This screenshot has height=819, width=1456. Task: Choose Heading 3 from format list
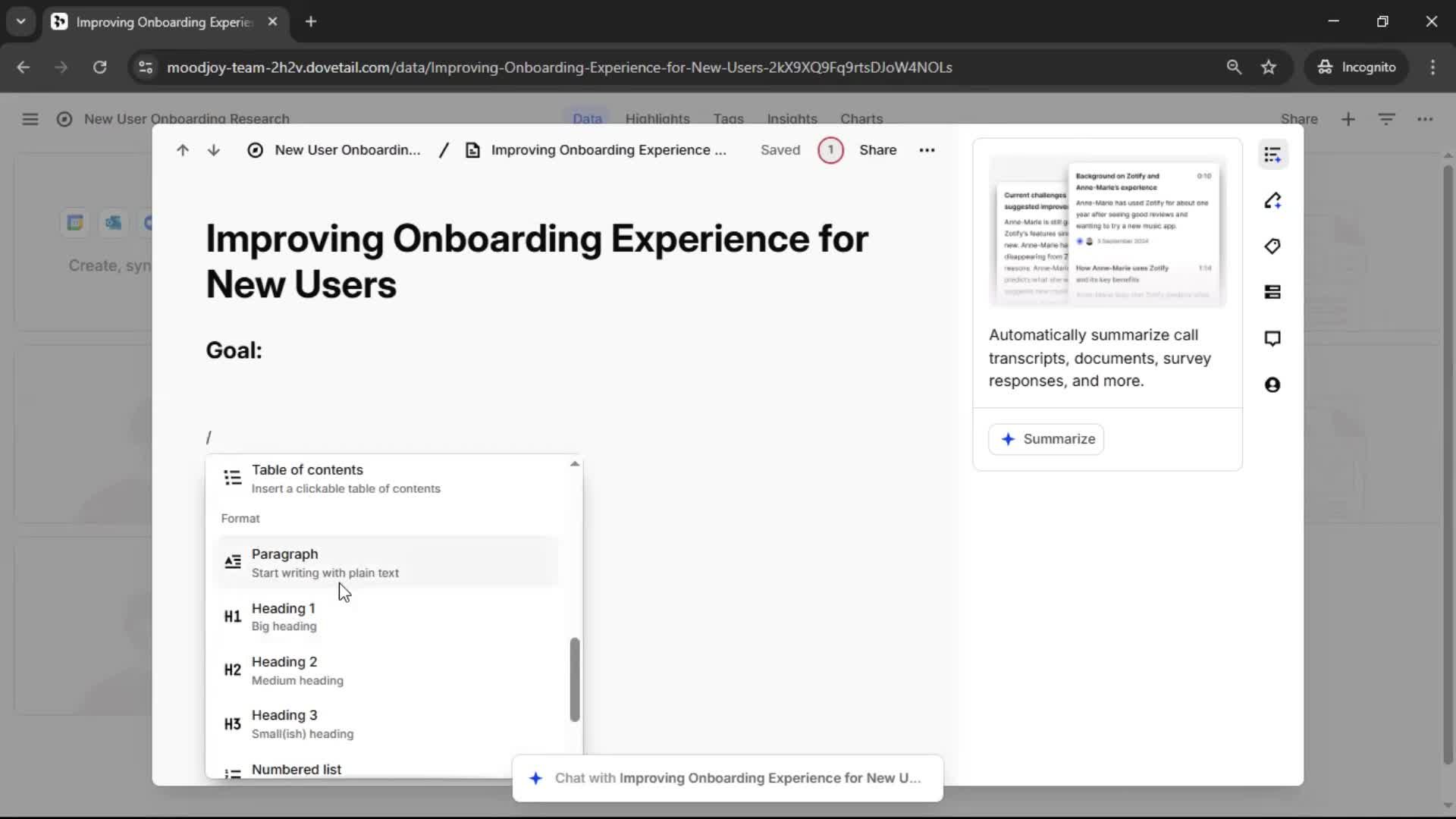284,723
